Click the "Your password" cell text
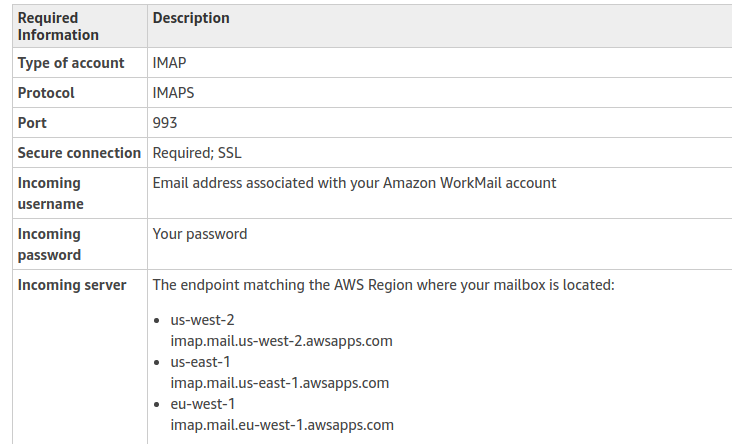The width and height of the screenshot is (732, 444). coord(200,234)
